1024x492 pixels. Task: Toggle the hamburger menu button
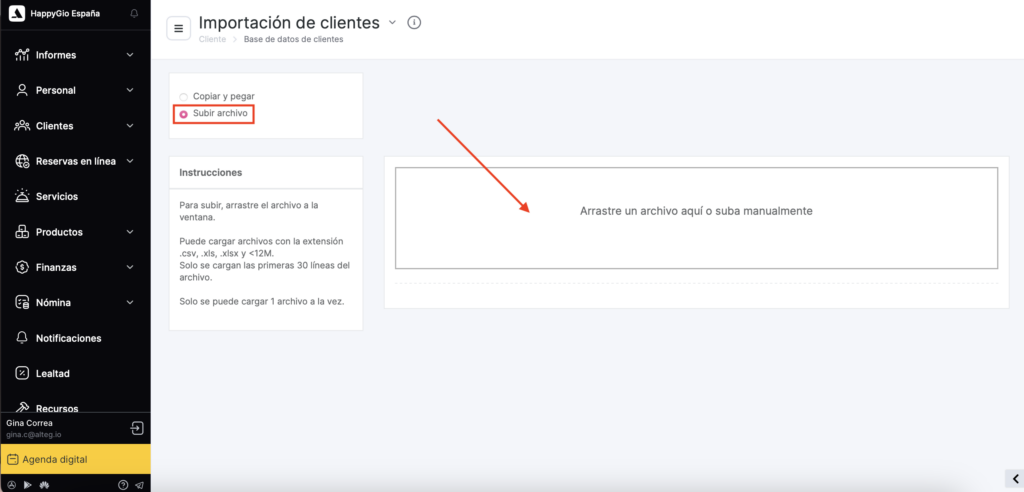coord(179,28)
